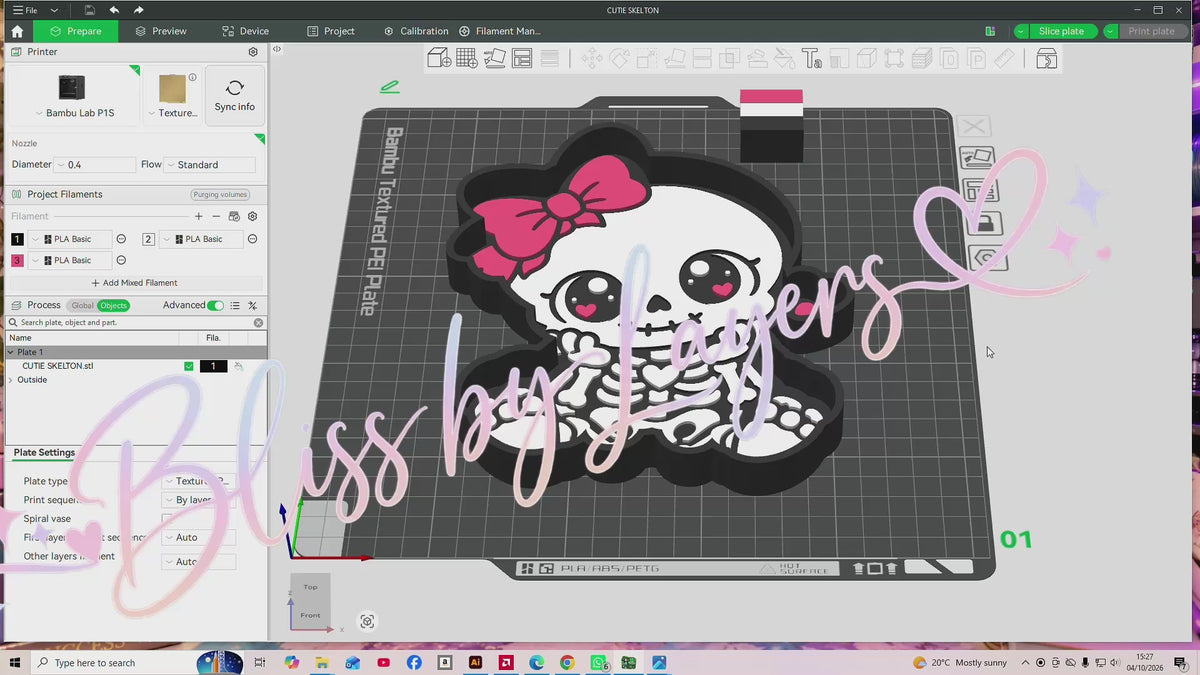Click the black filament 1 color swatch
Viewport: 1200px width, 675px height.
(17, 239)
